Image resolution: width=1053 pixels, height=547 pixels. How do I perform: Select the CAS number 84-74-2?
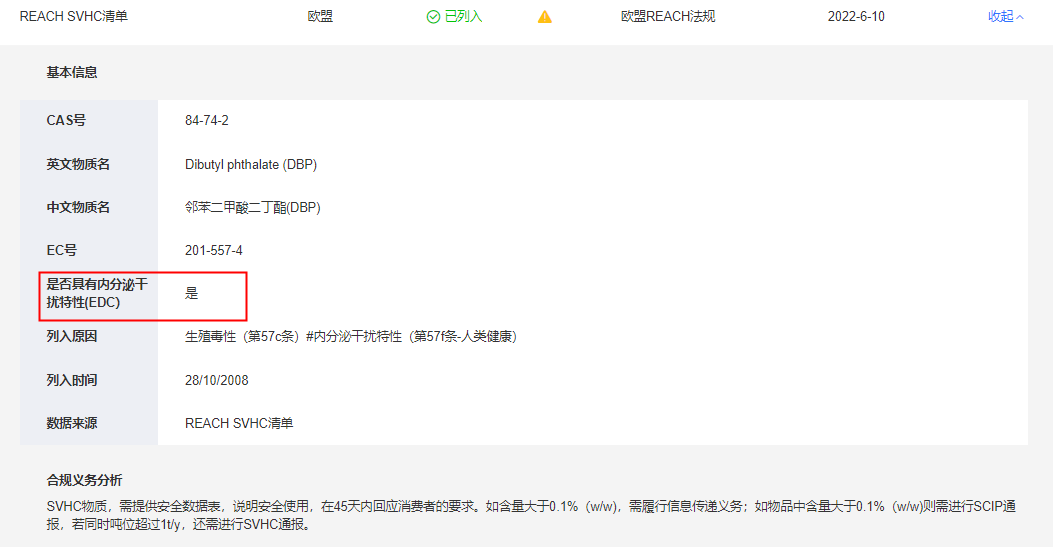(x=207, y=121)
